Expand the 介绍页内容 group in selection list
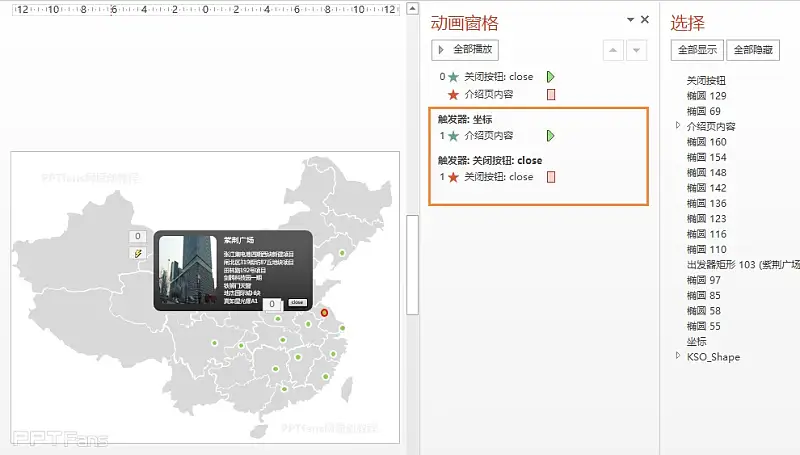This screenshot has width=800, height=455. click(678, 126)
